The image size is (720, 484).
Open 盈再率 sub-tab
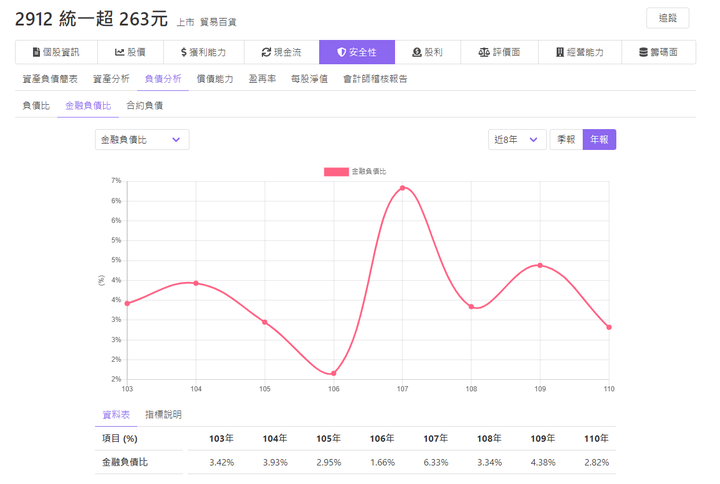tap(262, 79)
